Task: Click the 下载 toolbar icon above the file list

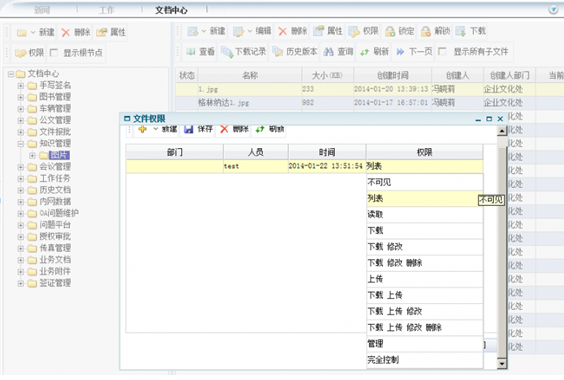Action: point(460,31)
